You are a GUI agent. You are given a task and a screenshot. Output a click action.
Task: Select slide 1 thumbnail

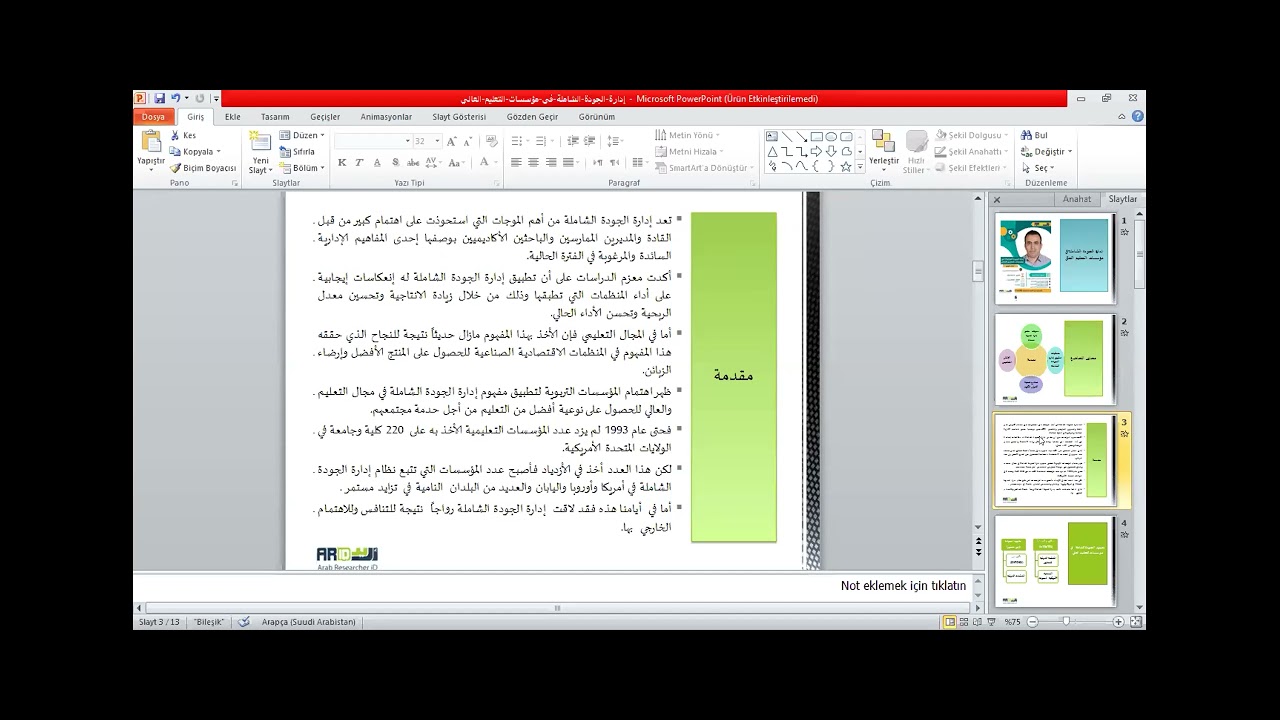pos(1054,258)
